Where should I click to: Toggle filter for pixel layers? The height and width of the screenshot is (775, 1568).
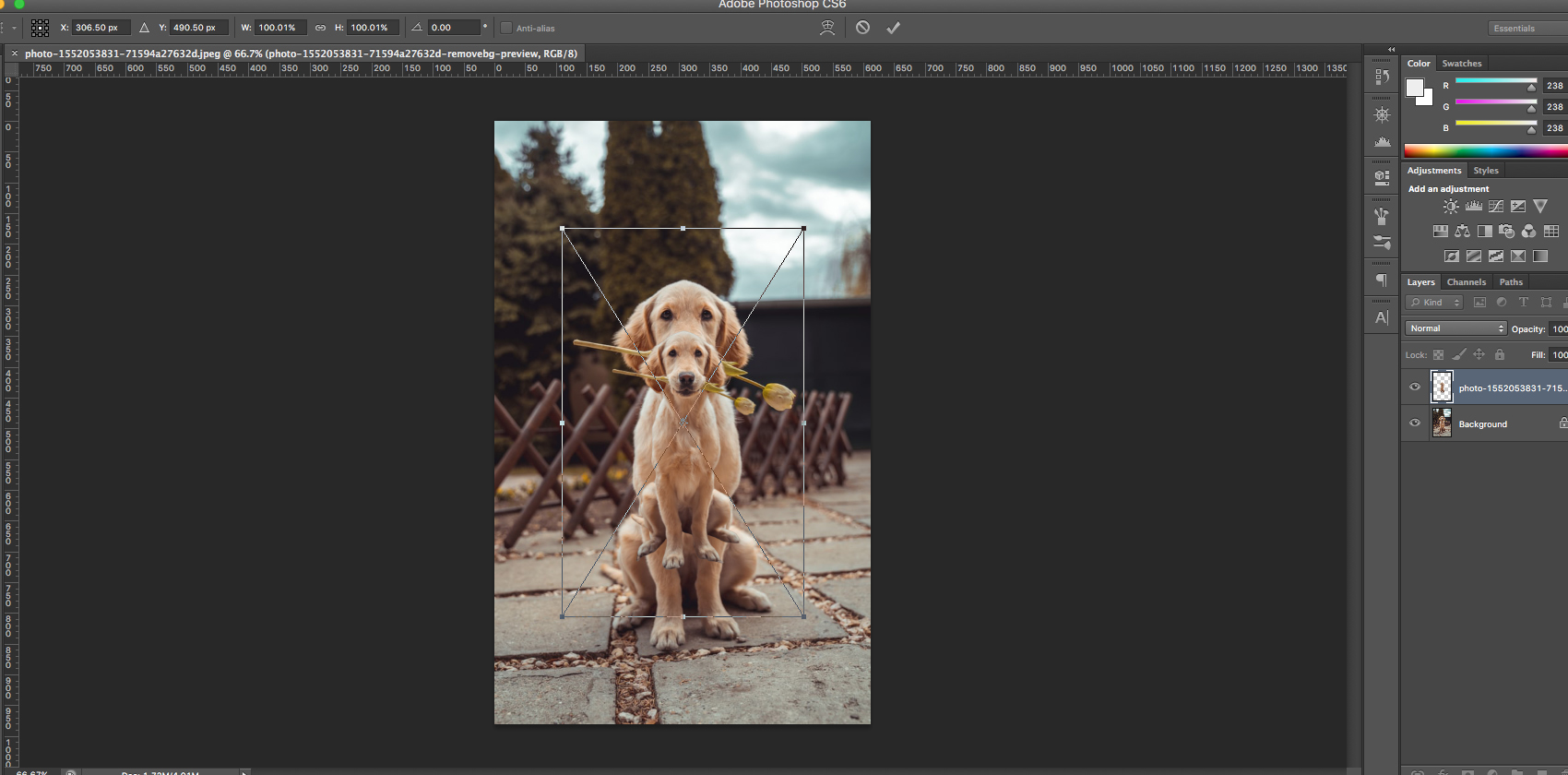point(1479,303)
